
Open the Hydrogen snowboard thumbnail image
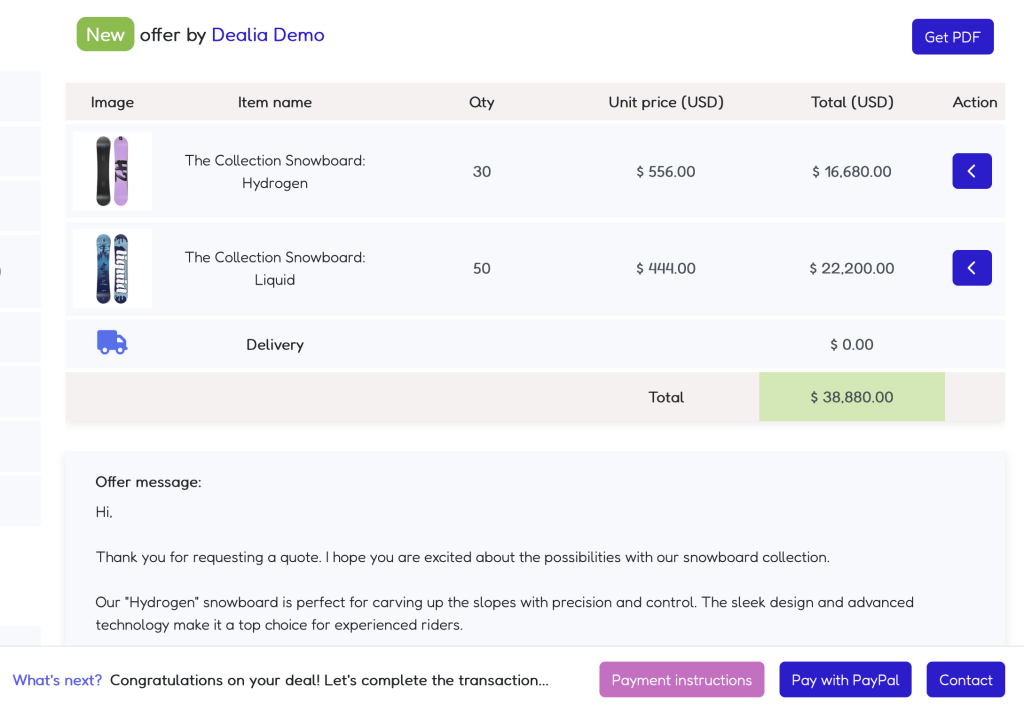[112, 171]
